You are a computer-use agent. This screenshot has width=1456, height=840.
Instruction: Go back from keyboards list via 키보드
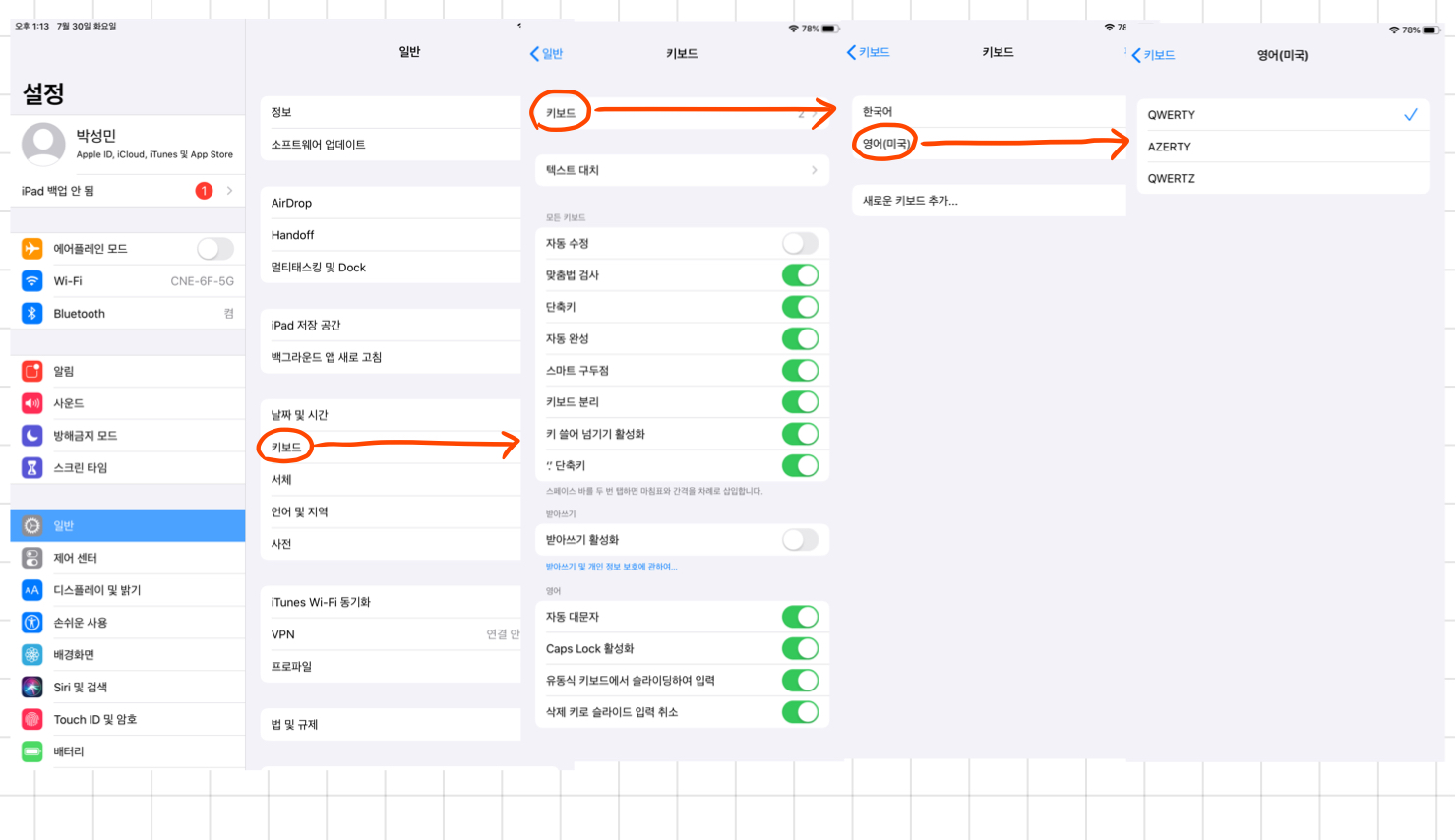pyautogui.click(x=868, y=52)
